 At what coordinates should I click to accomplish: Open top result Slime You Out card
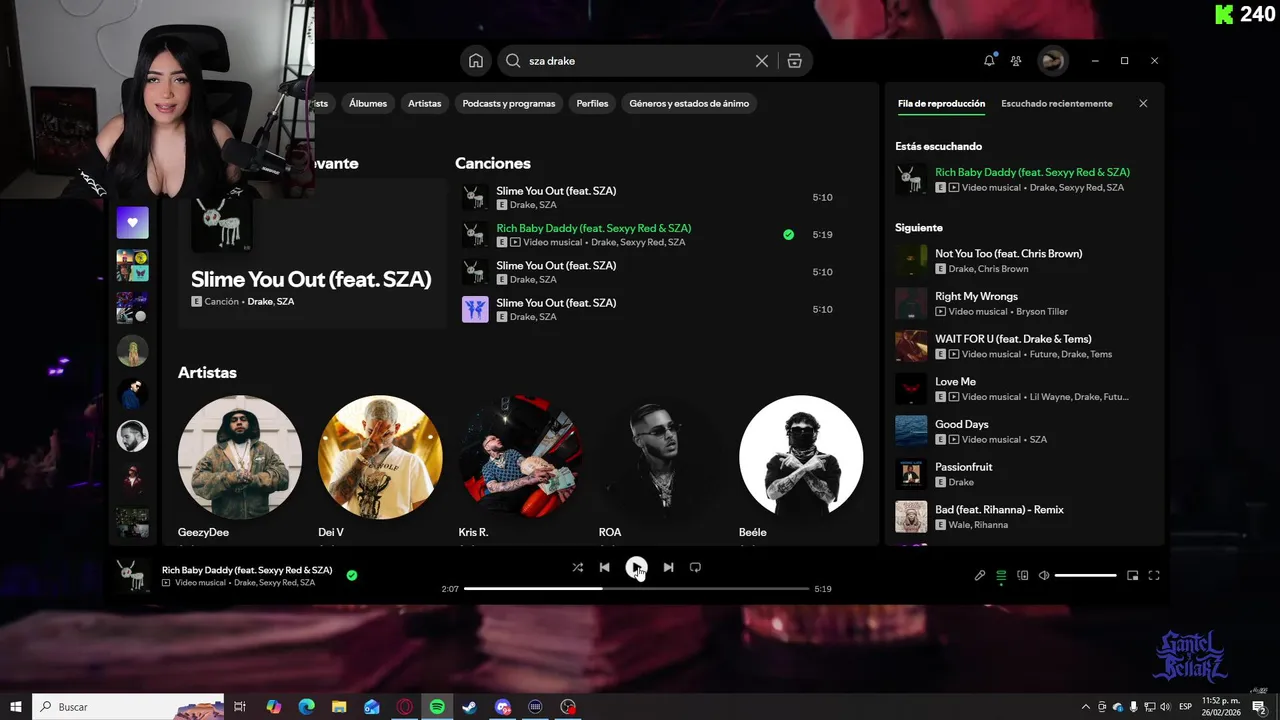click(x=312, y=254)
